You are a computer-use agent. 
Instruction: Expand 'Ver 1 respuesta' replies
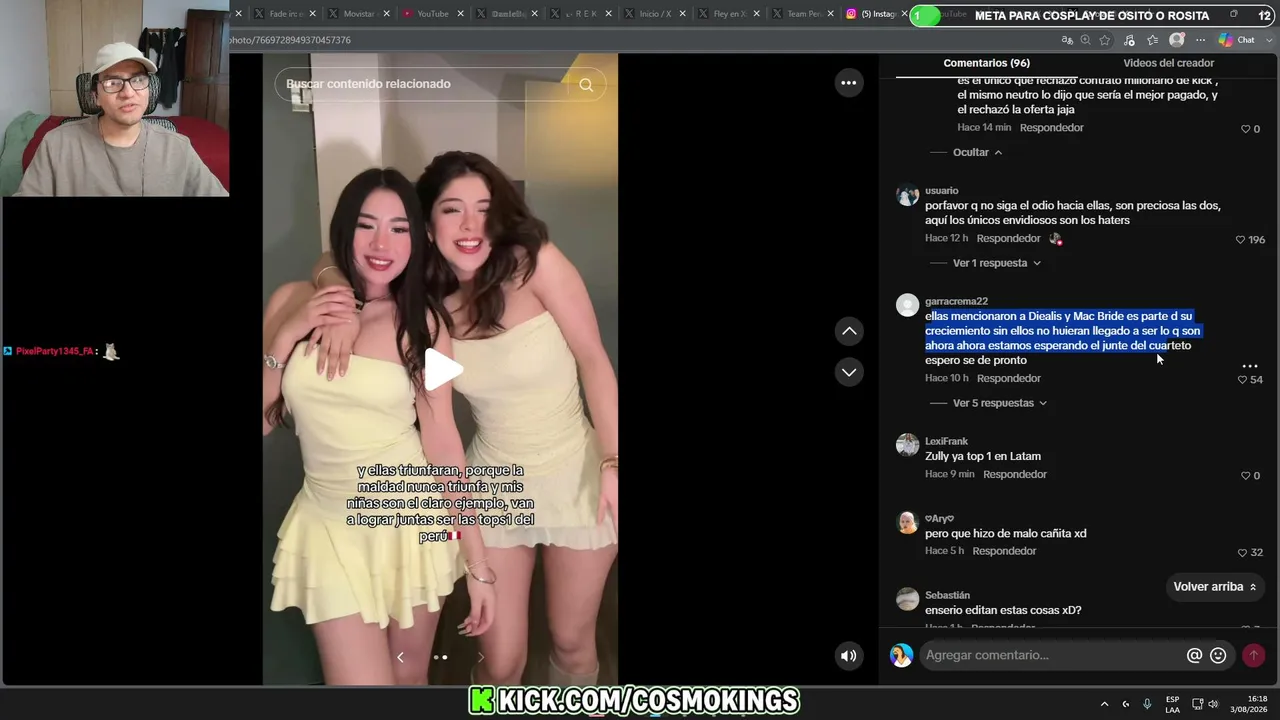point(997,263)
